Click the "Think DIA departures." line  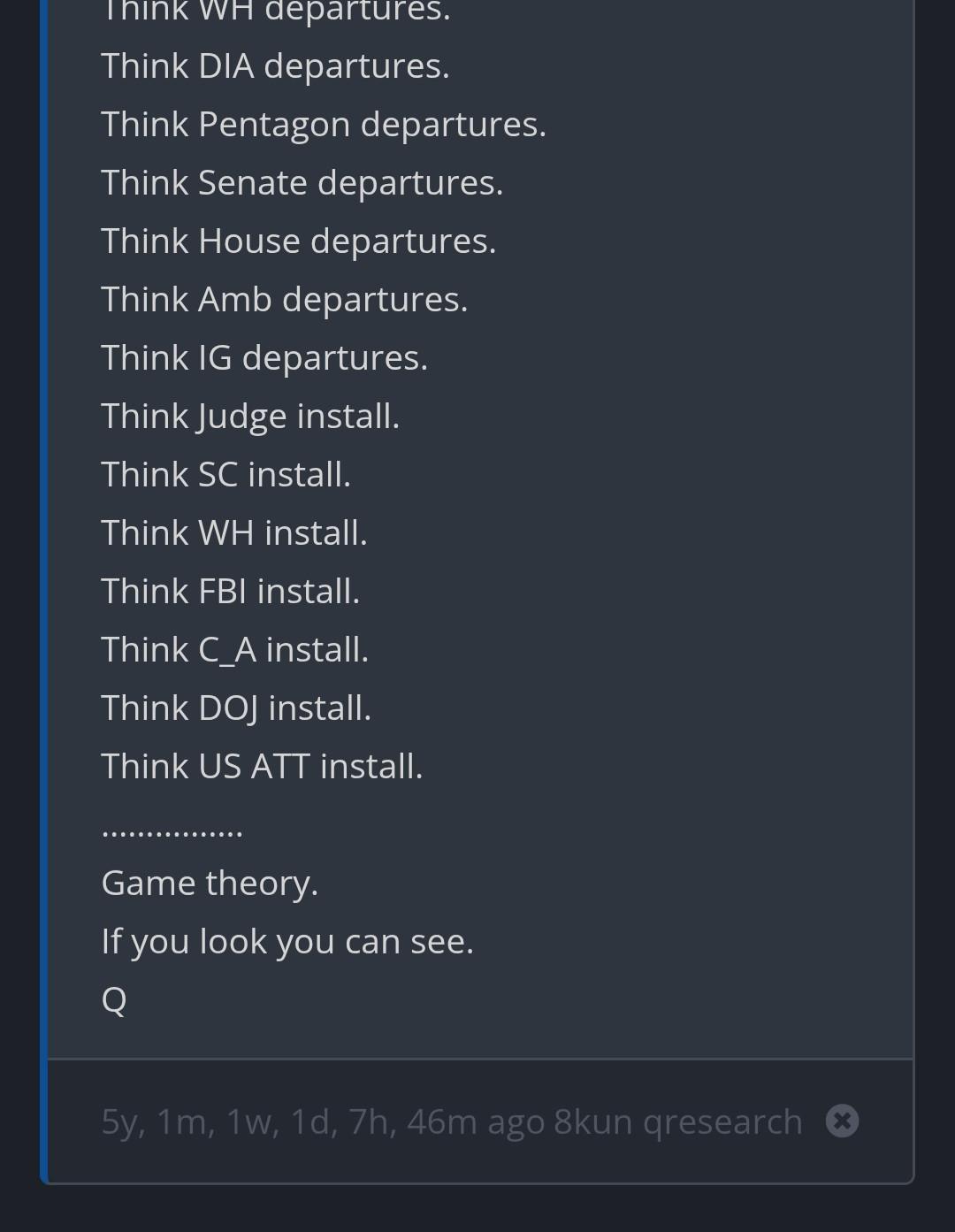[x=275, y=66]
